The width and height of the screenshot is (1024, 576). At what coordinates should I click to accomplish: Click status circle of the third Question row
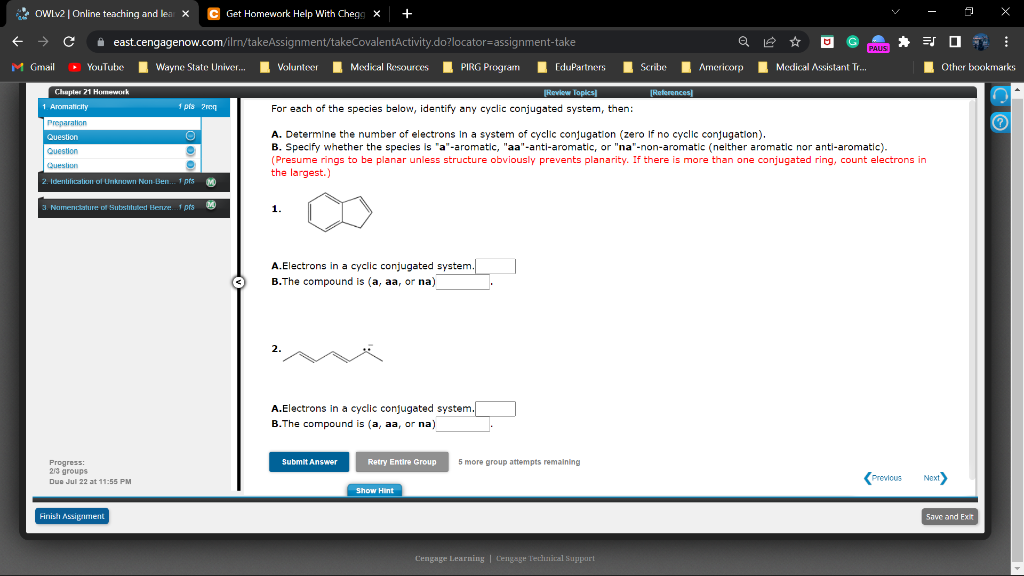pyautogui.click(x=191, y=165)
